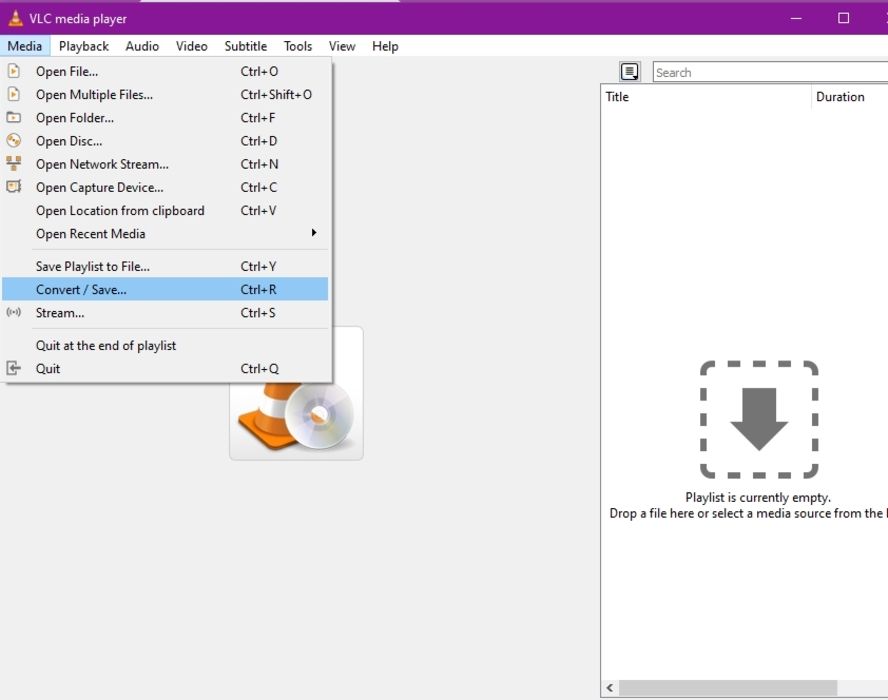The height and width of the screenshot is (700, 888).
Task: Select Open File... from Media menu
Action: tap(165, 71)
